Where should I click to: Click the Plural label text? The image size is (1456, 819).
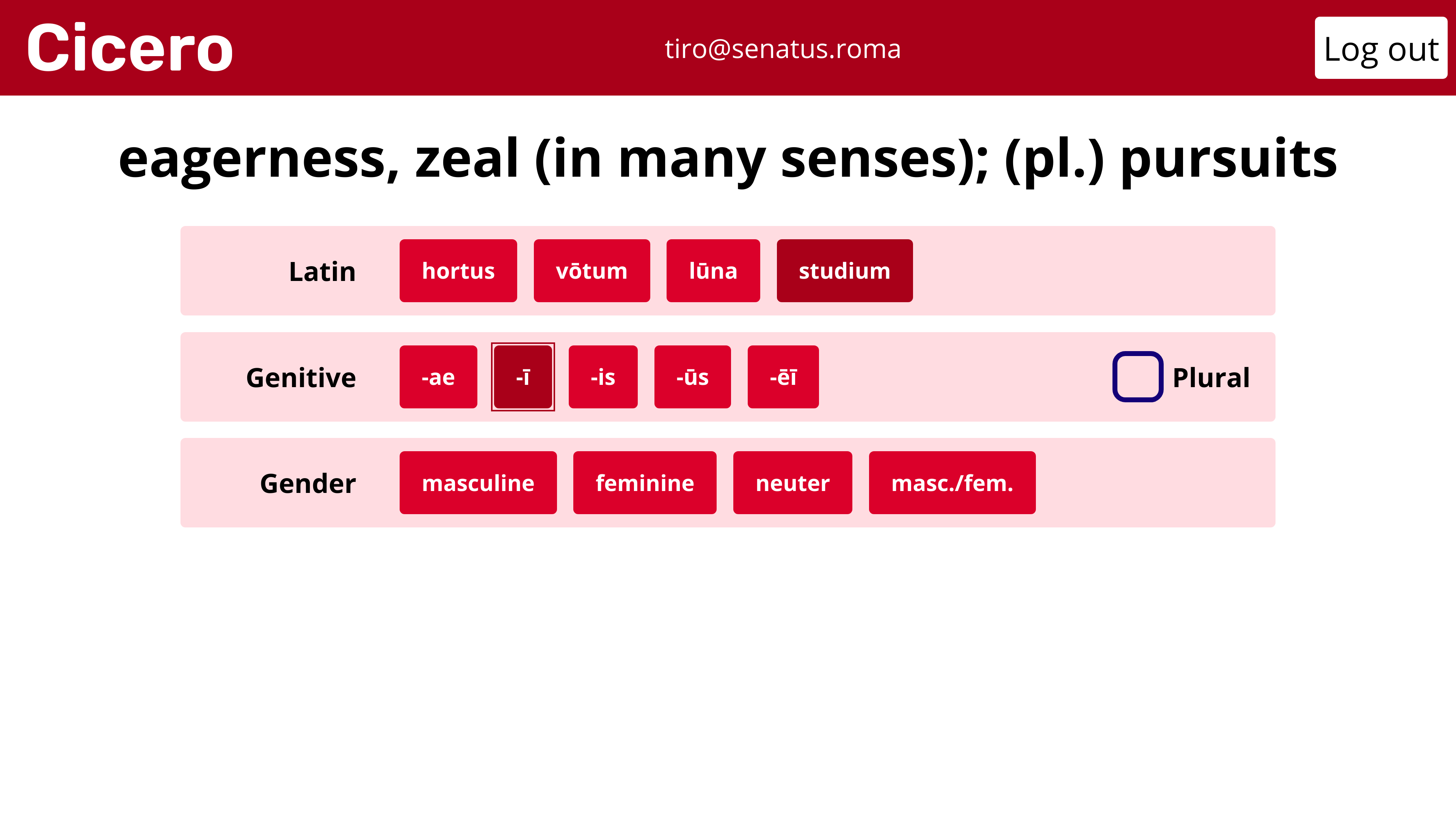1211,378
